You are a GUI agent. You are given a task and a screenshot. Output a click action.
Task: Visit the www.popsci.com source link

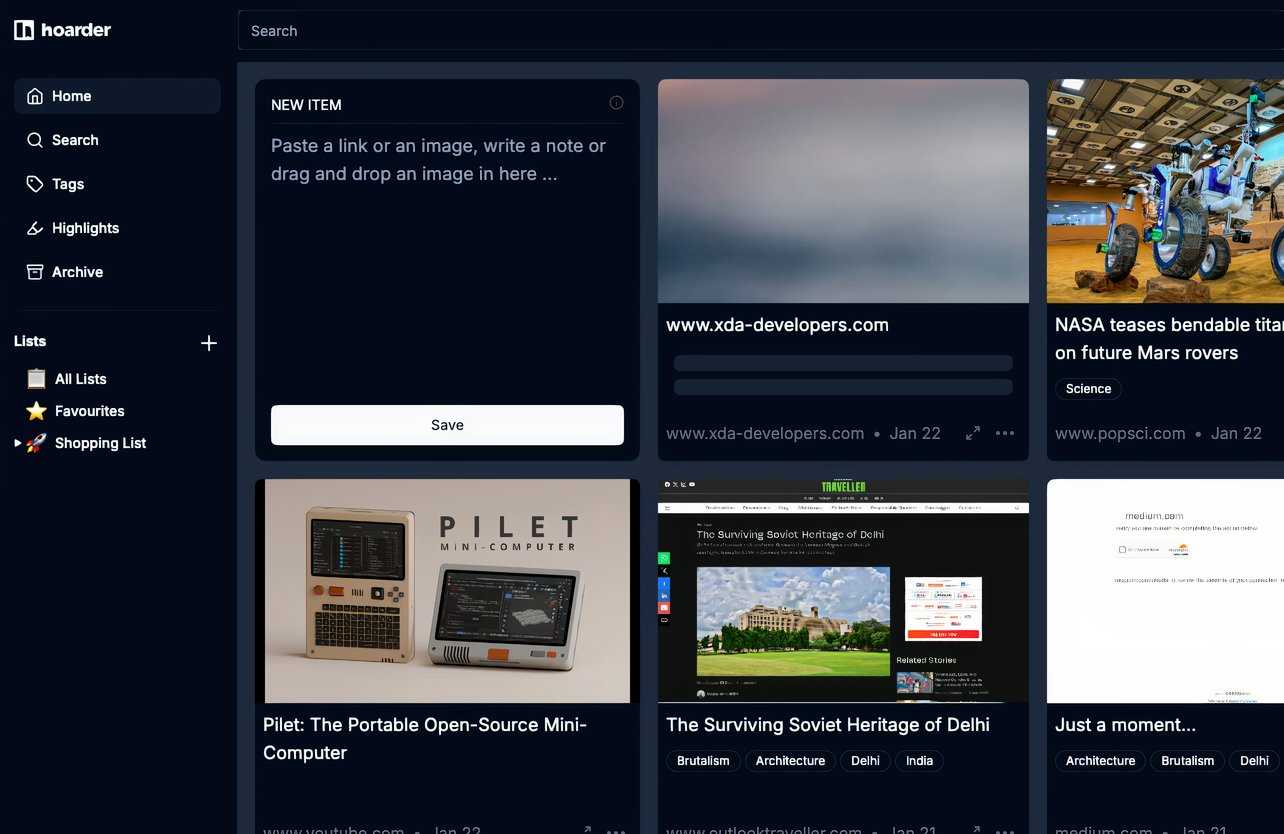1120,433
